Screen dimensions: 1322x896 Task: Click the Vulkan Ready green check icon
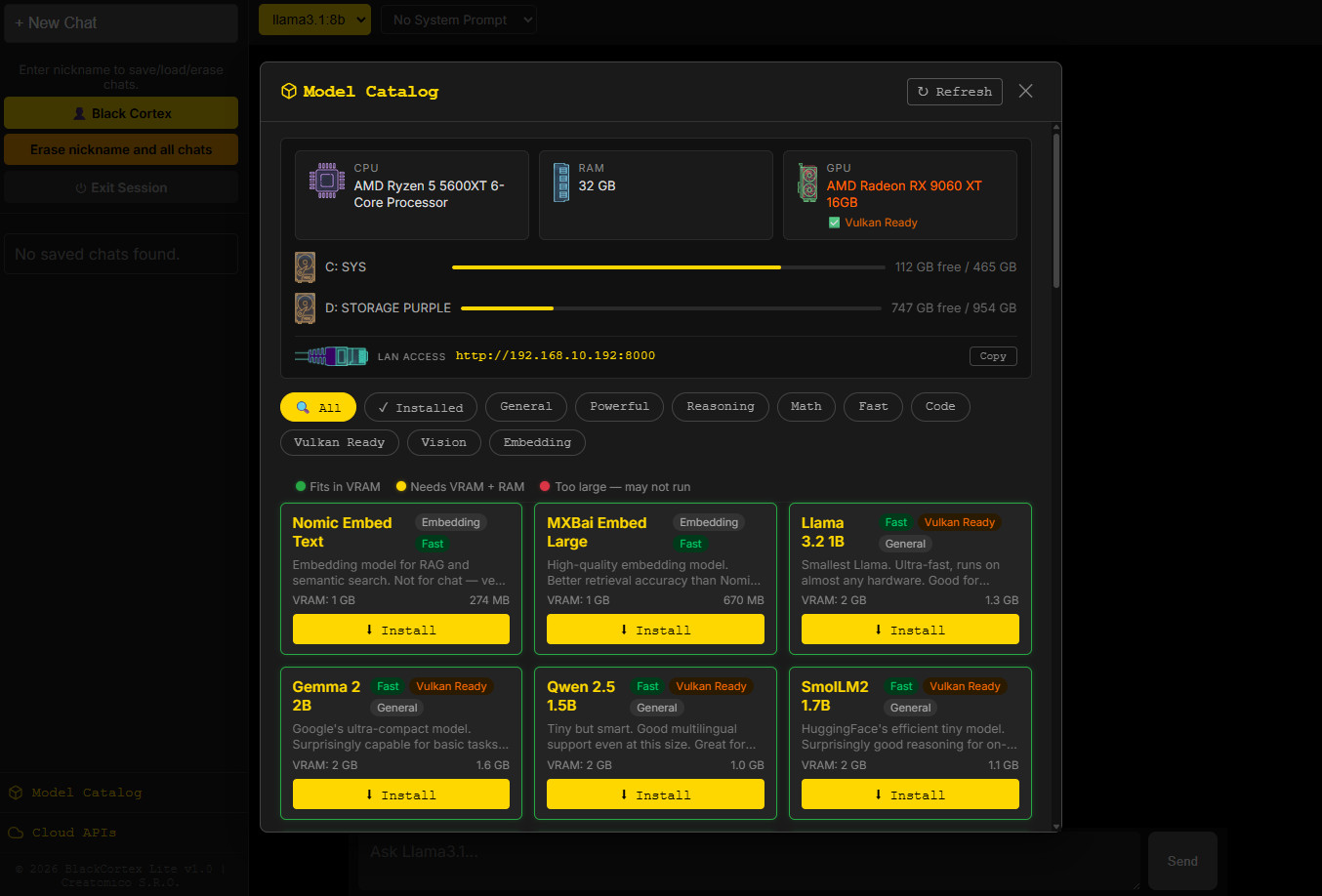pos(834,223)
